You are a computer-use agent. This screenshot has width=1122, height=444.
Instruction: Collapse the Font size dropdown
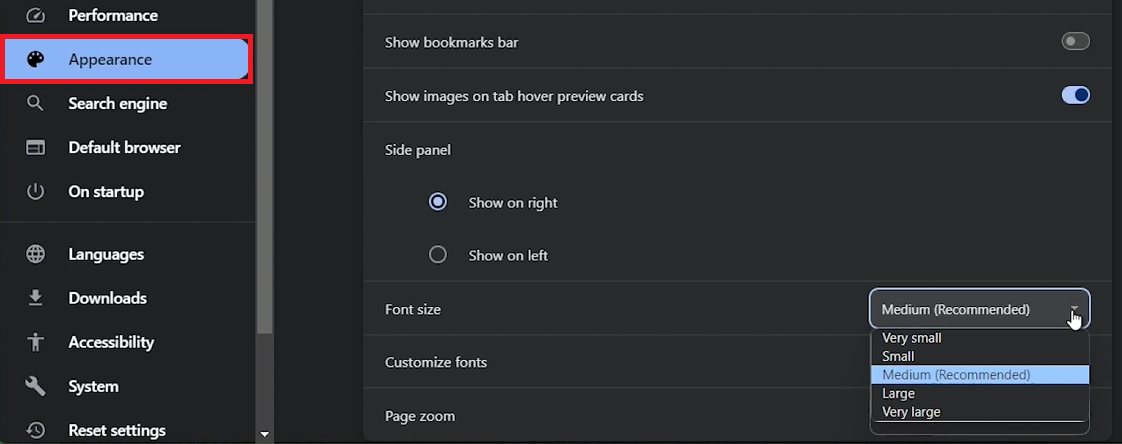pyautogui.click(x=979, y=309)
